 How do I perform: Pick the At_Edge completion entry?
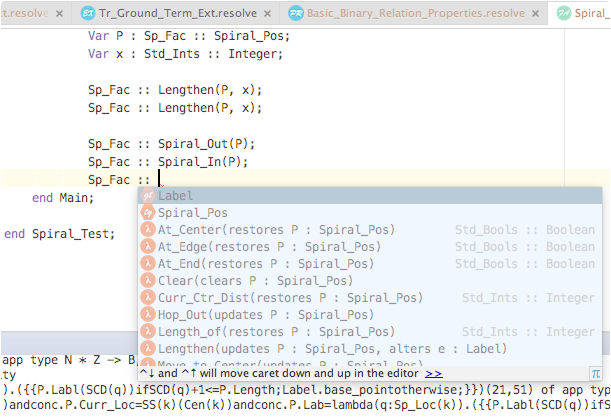coord(370,247)
